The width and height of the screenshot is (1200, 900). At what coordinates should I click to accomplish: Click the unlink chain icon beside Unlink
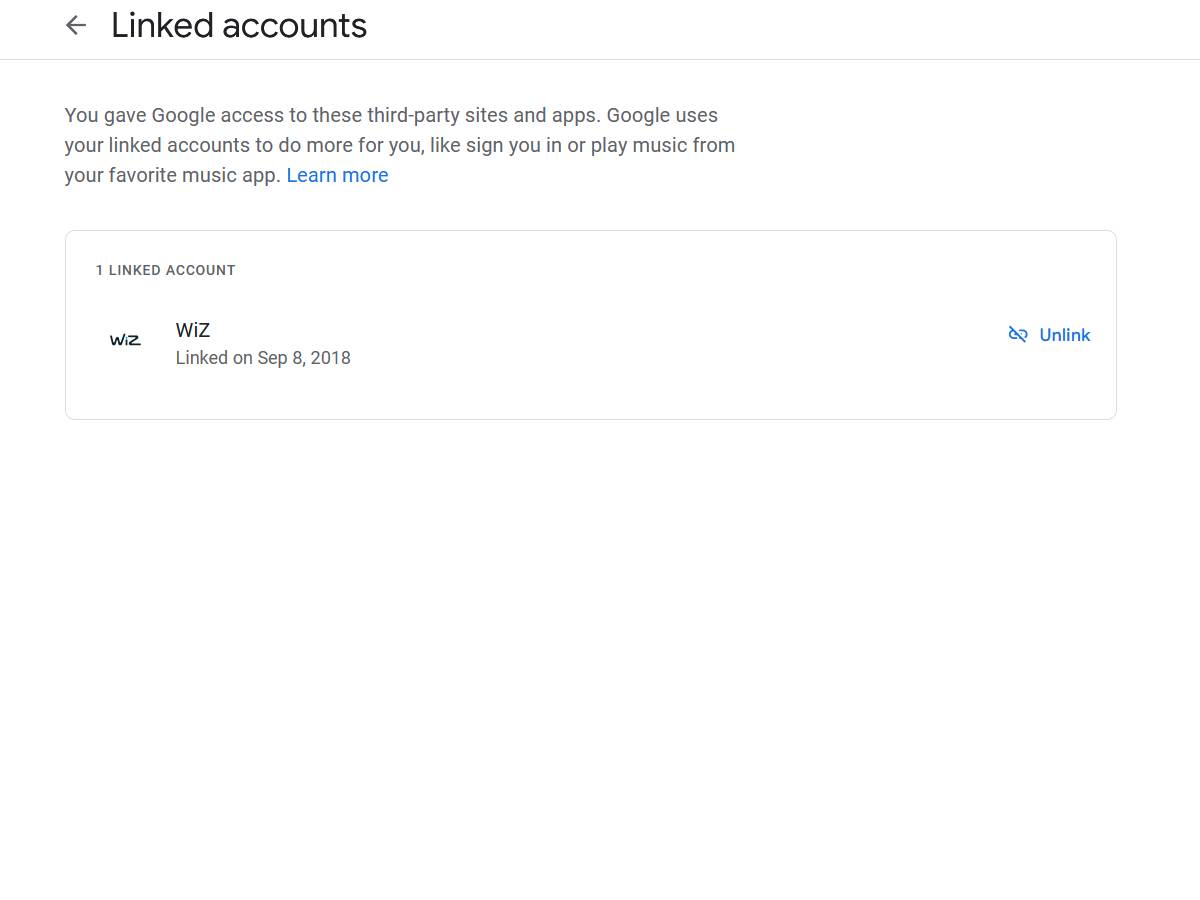pos(1018,334)
